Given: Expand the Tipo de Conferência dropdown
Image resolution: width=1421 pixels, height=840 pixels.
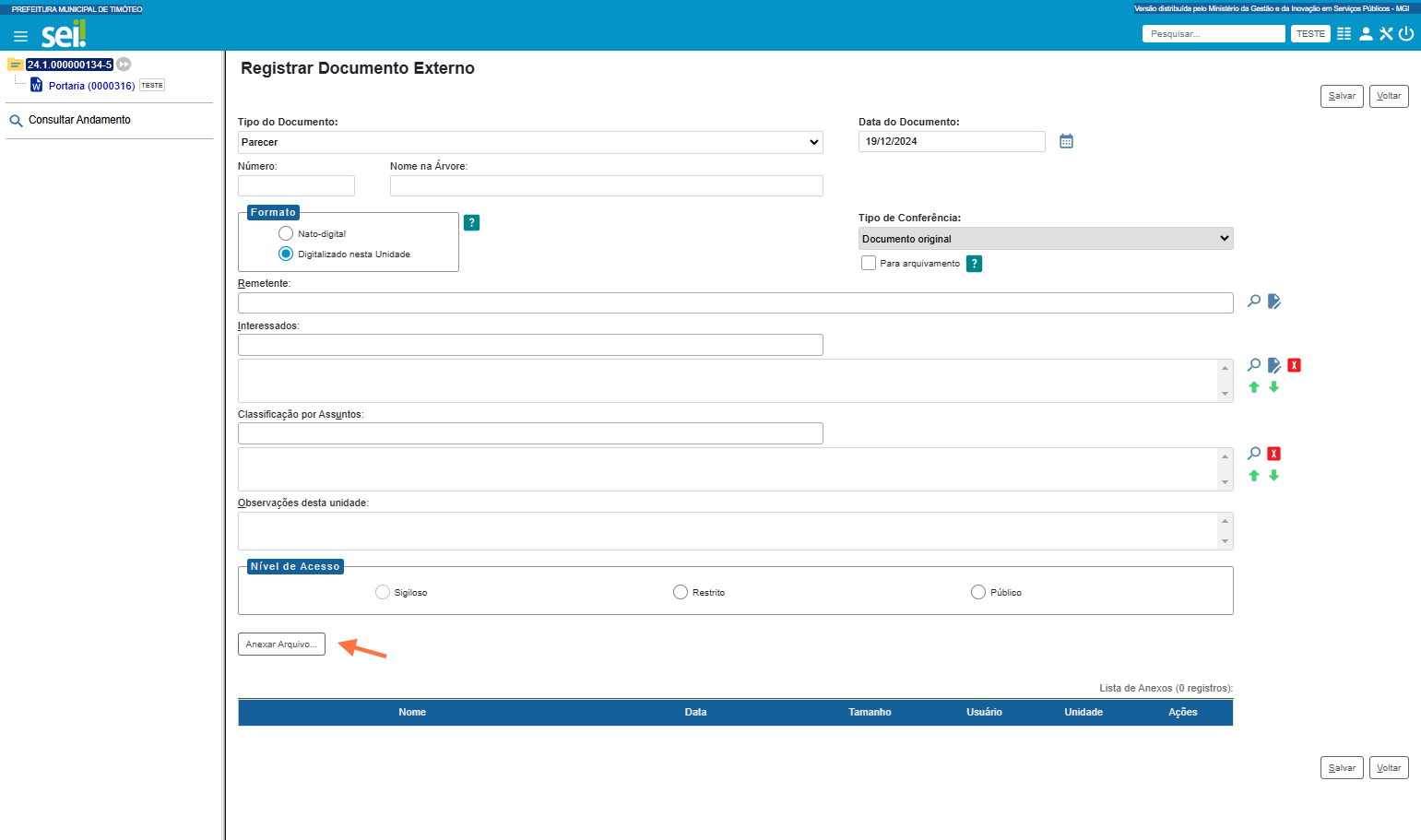Looking at the screenshot, I should pyautogui.click(x=1046, y=238).
